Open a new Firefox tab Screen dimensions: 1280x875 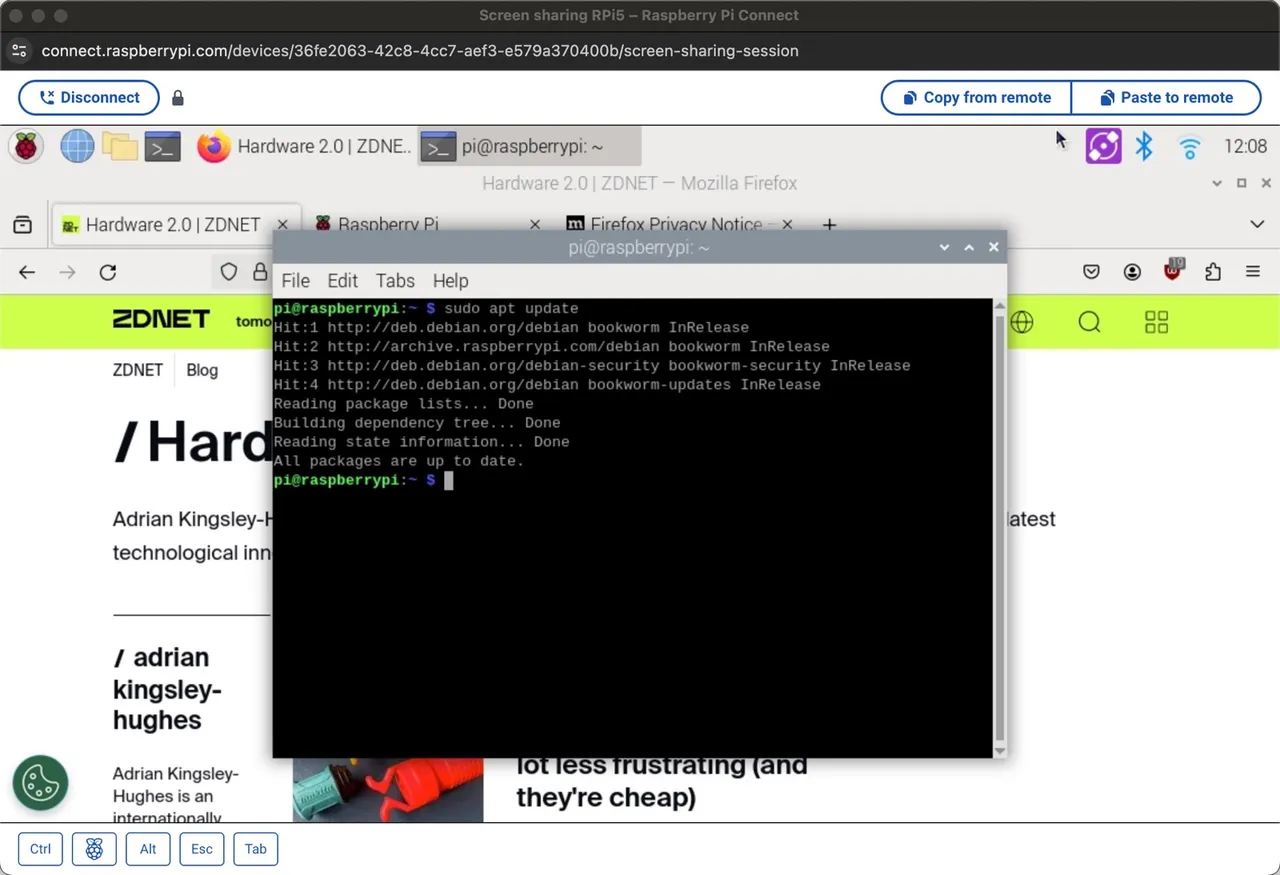[829, 225]
